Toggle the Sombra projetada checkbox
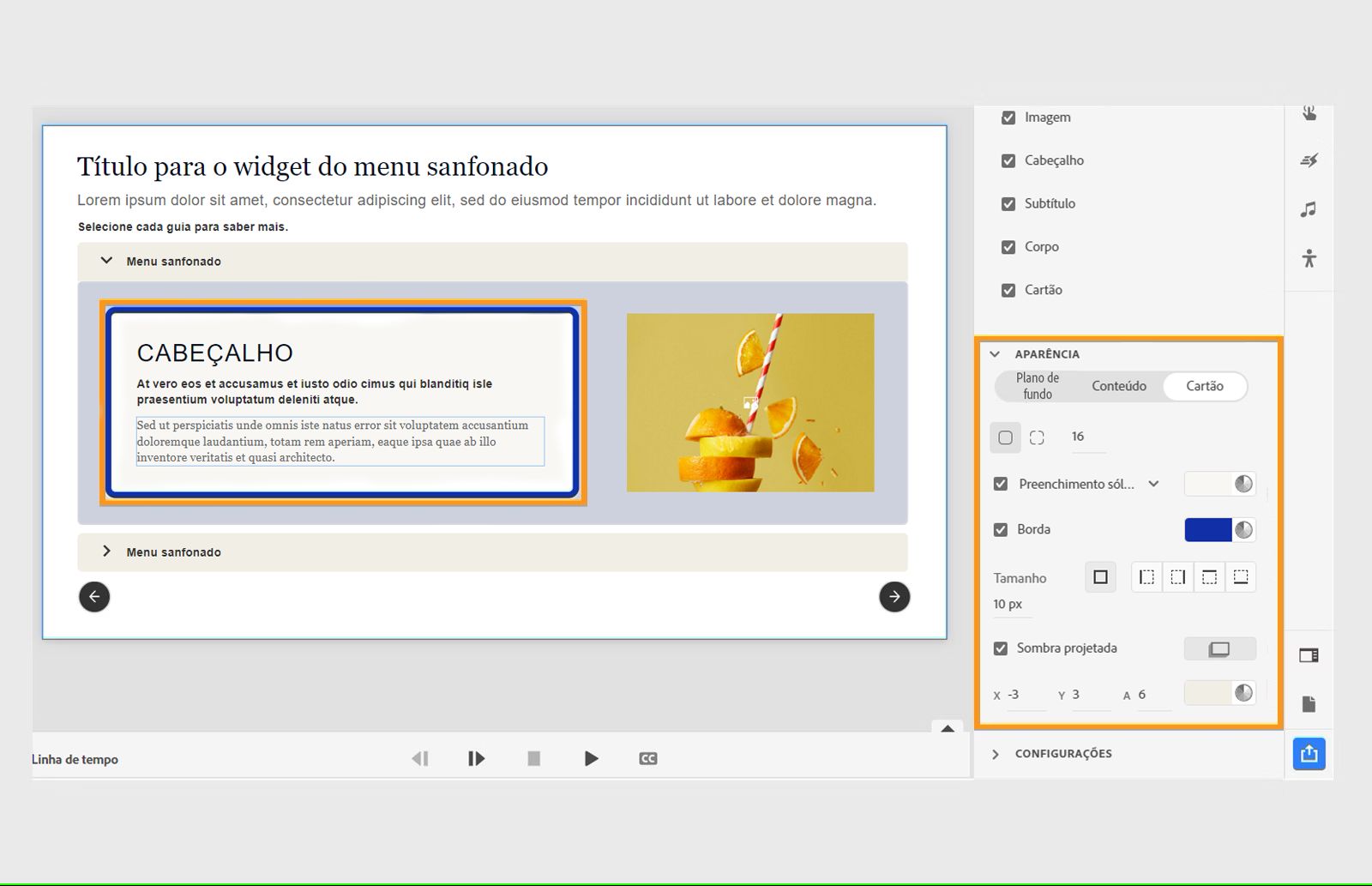Viewport: 1372px width, 886px height. tap(1000, 648)
